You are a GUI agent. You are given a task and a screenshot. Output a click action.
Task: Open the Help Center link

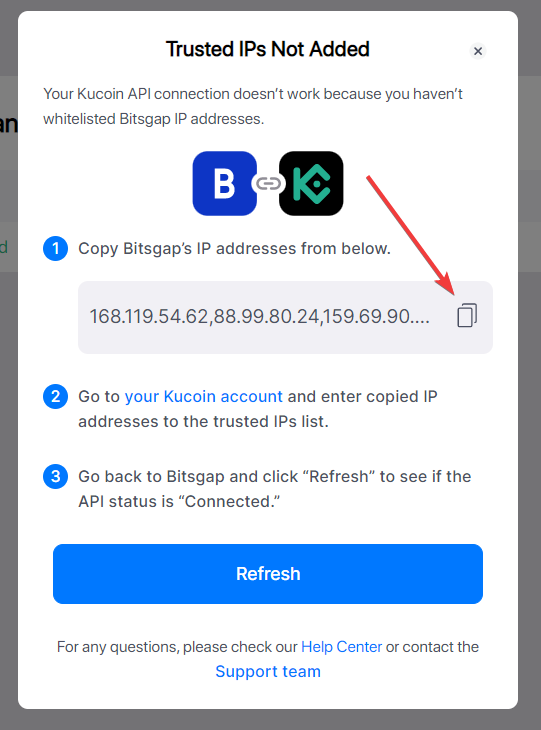point(341,647)
